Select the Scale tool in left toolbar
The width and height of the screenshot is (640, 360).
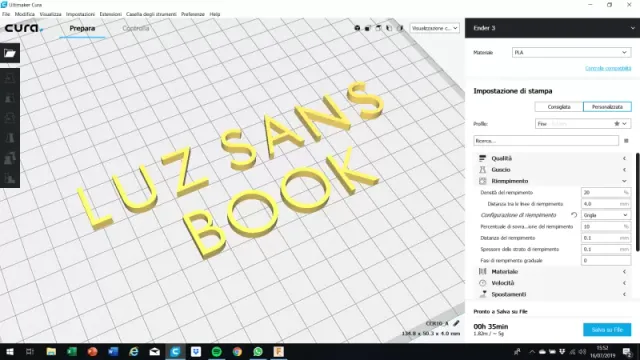click(10, 98)
